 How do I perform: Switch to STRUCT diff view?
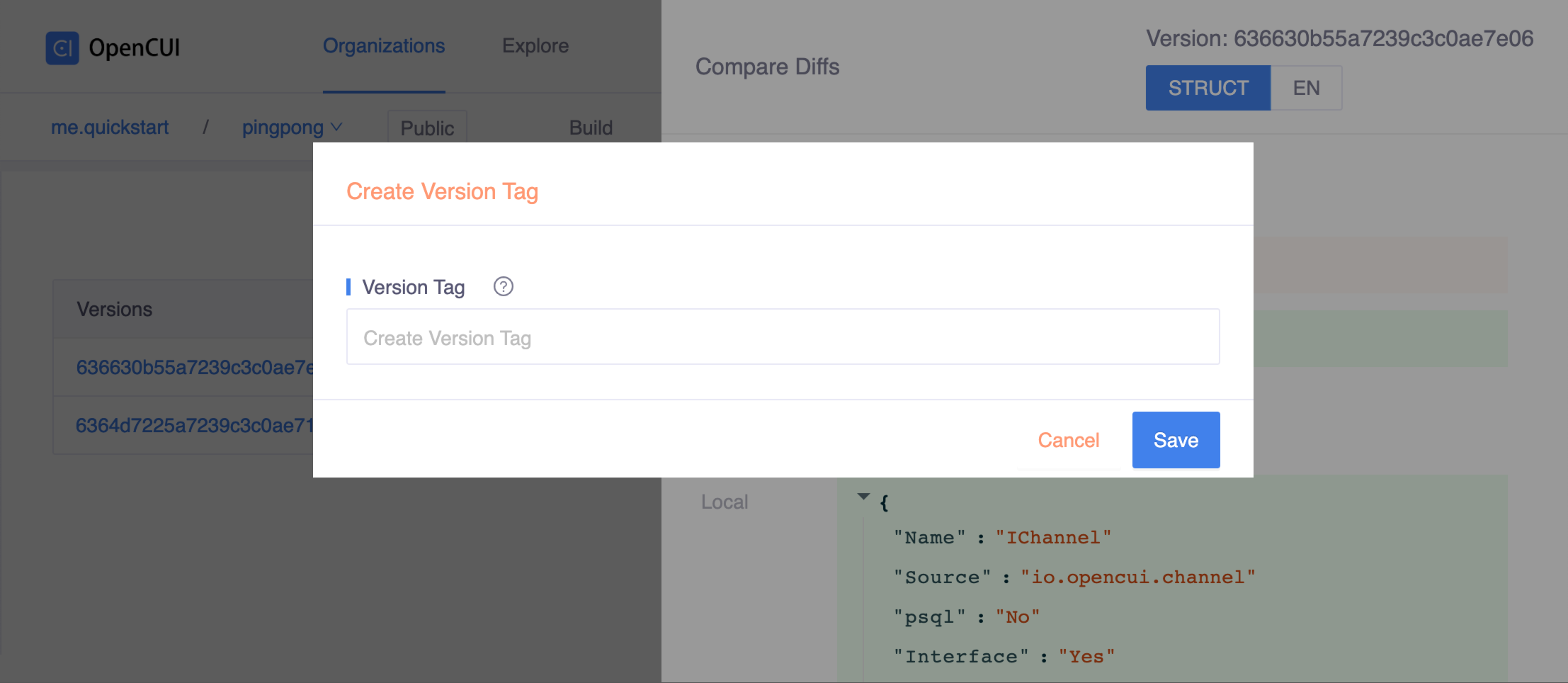coord(1208,88)
